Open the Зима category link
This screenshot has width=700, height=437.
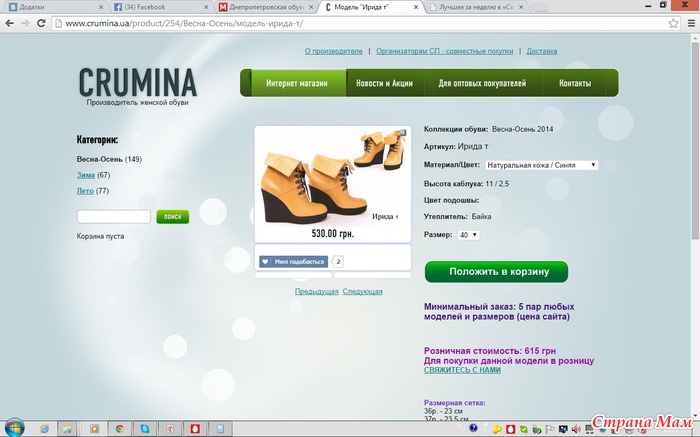86,175
